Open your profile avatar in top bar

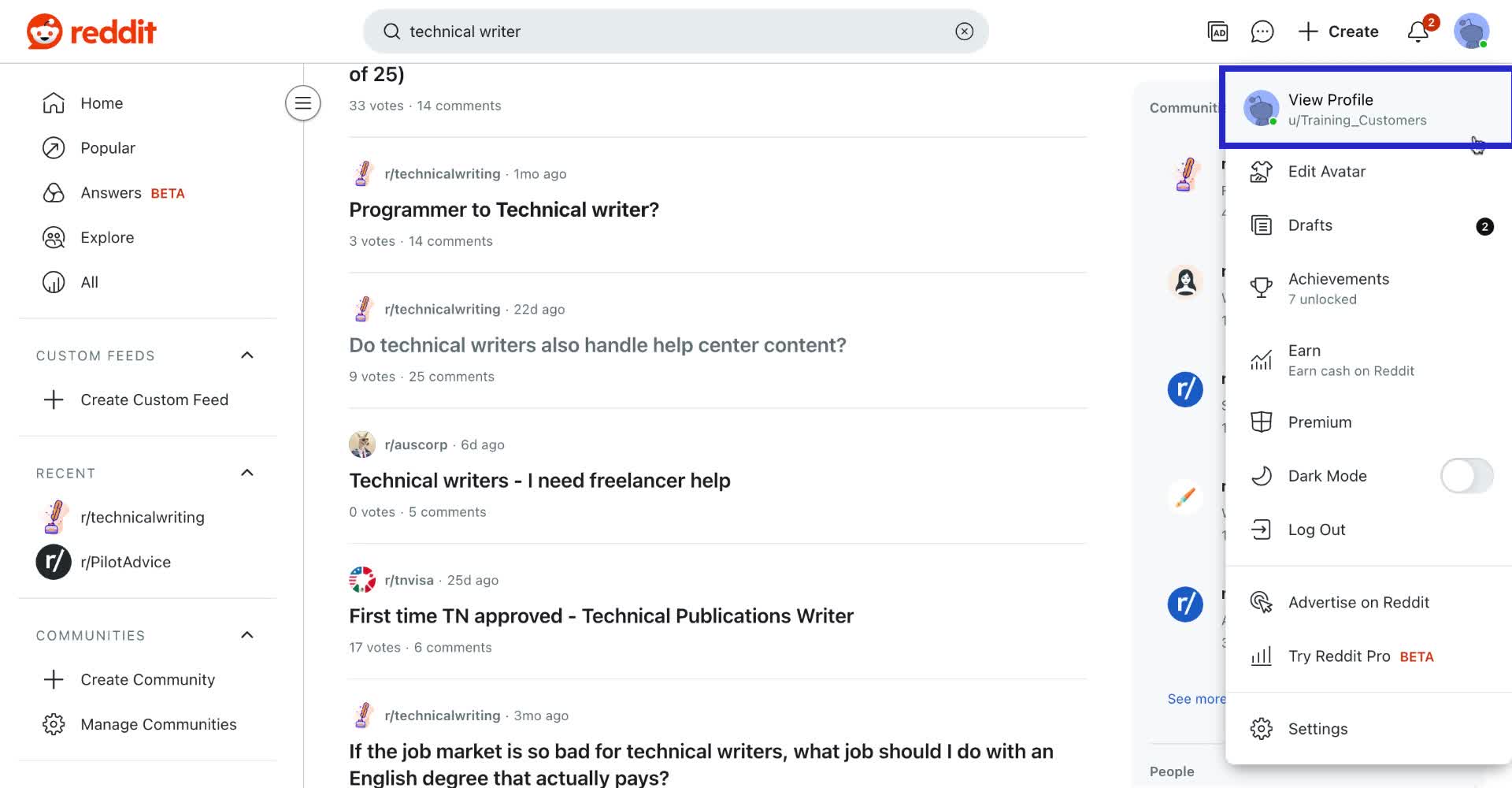1471,32
